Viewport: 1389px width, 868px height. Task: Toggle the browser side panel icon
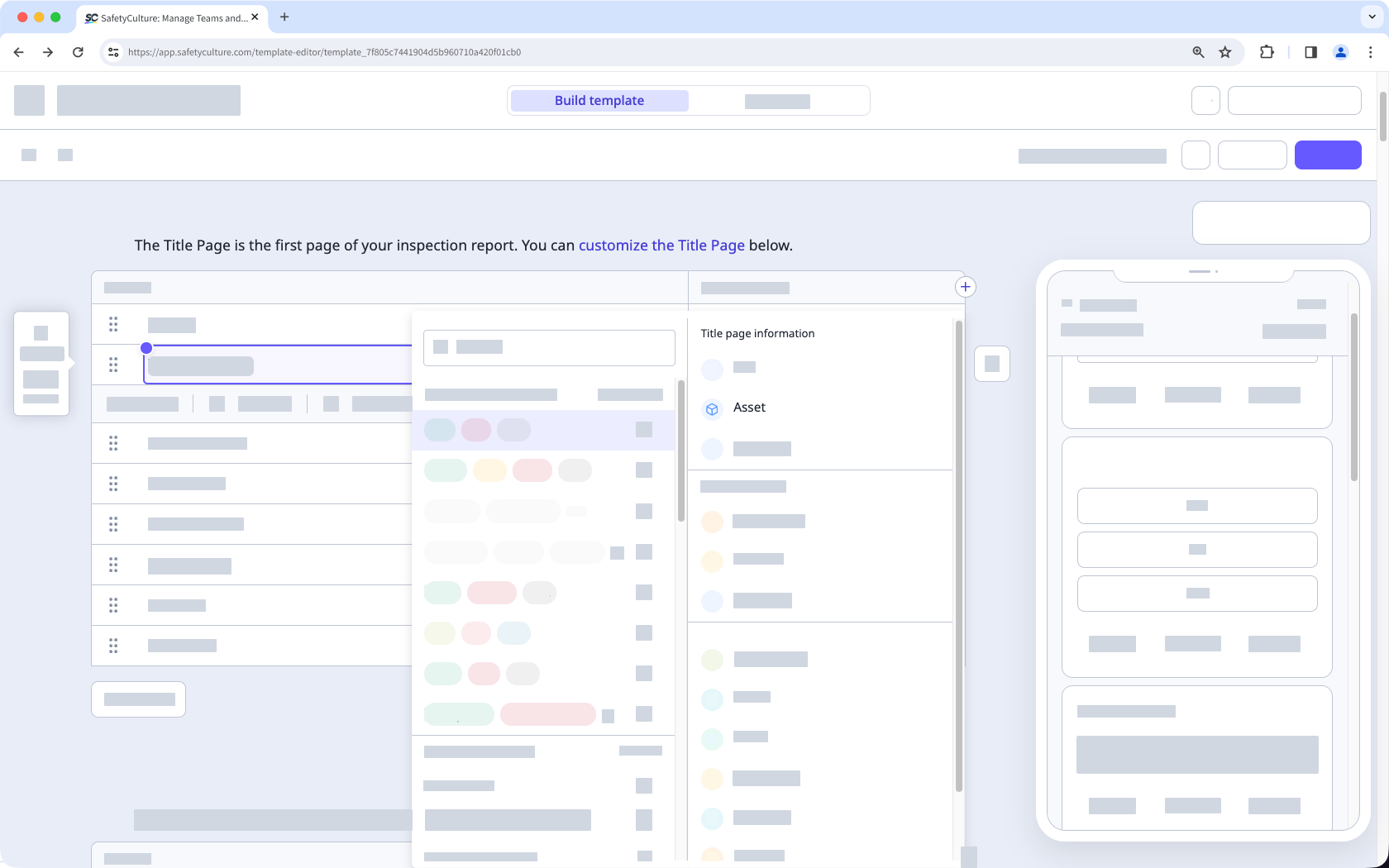pyautogui.click(x=1310, y=52)
